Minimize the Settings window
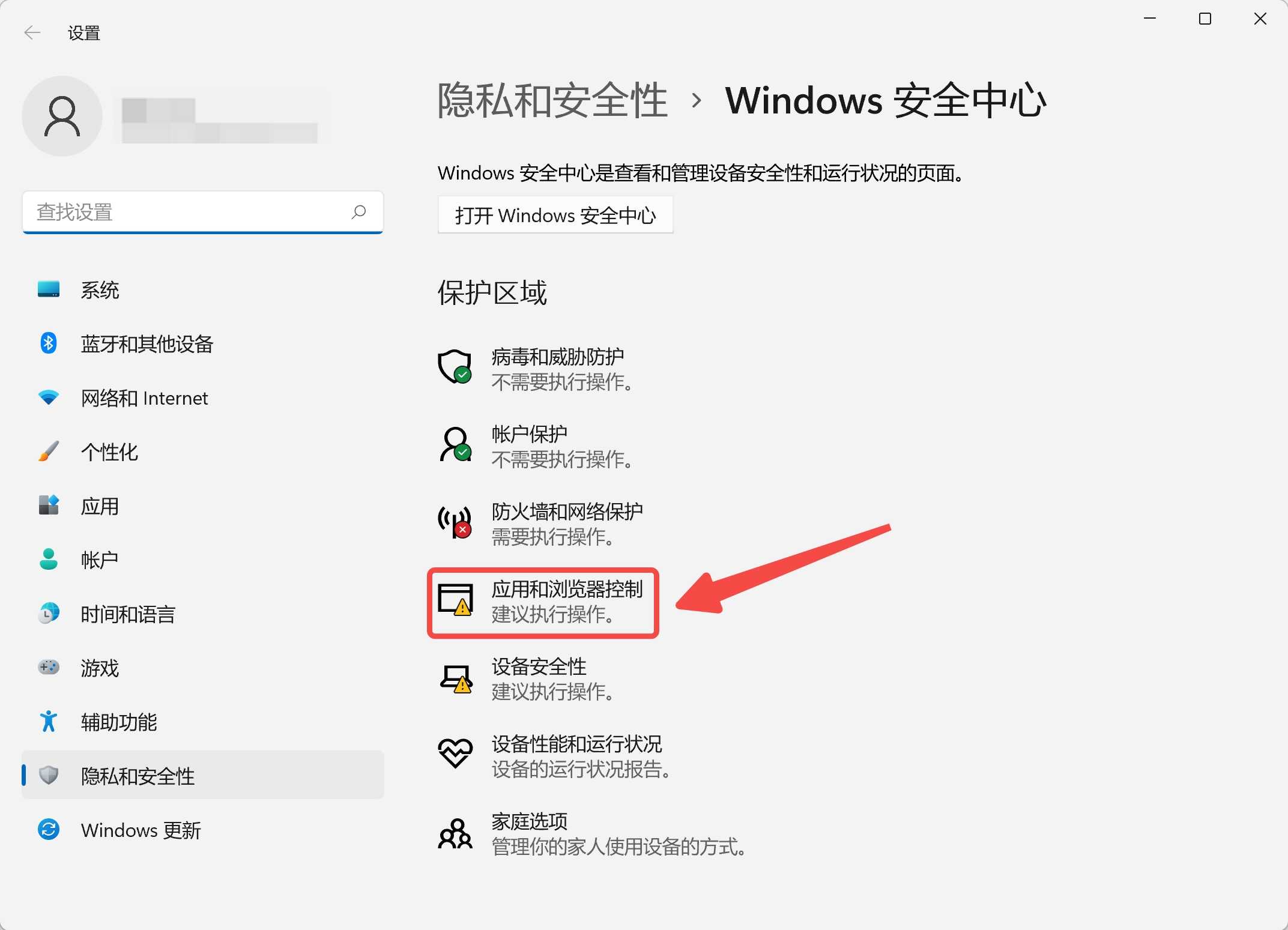The width and height of the screenshot is (1288, 930). point(1150,19)
